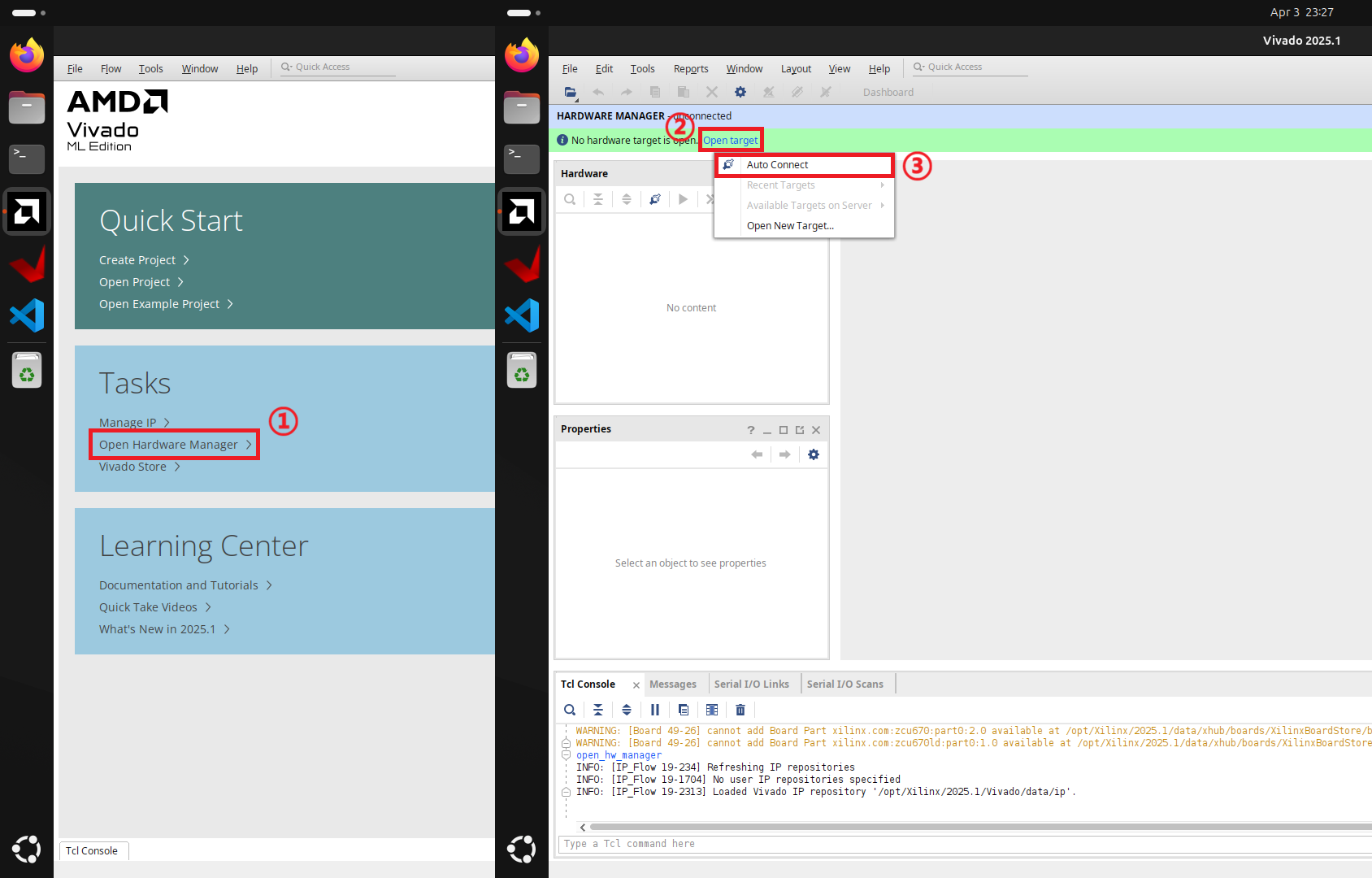Click the Tcl Console horizontal scrollbar

975,827
